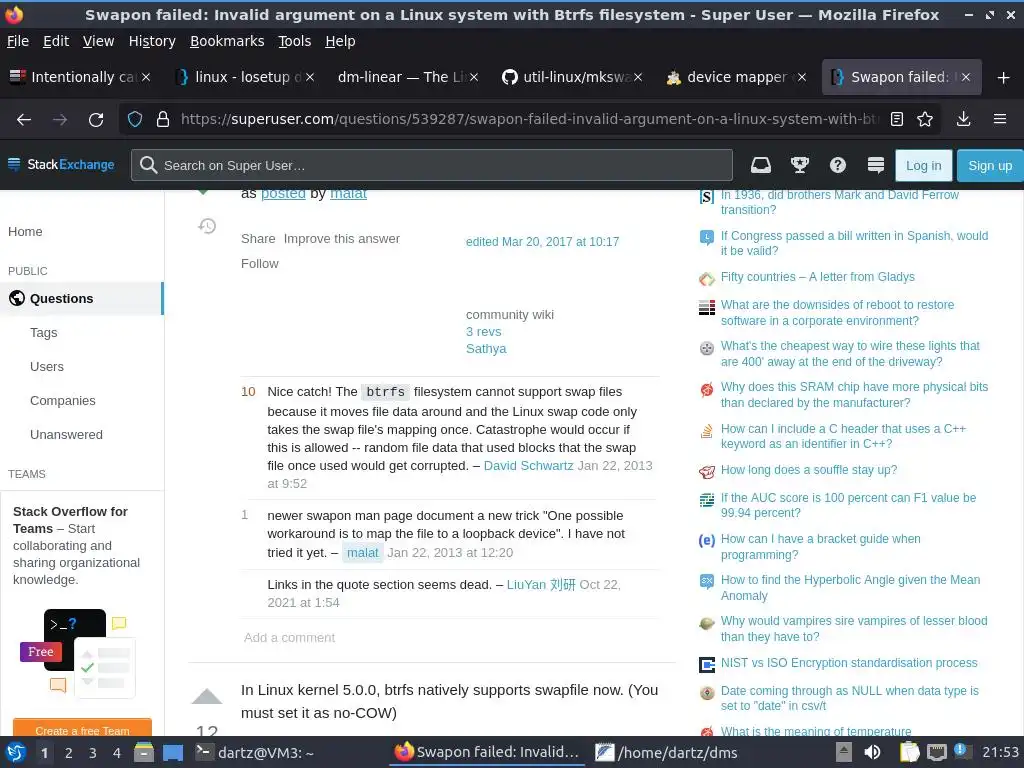
Task: Click the superuser.com URL address bar
Action: [529, 120]
